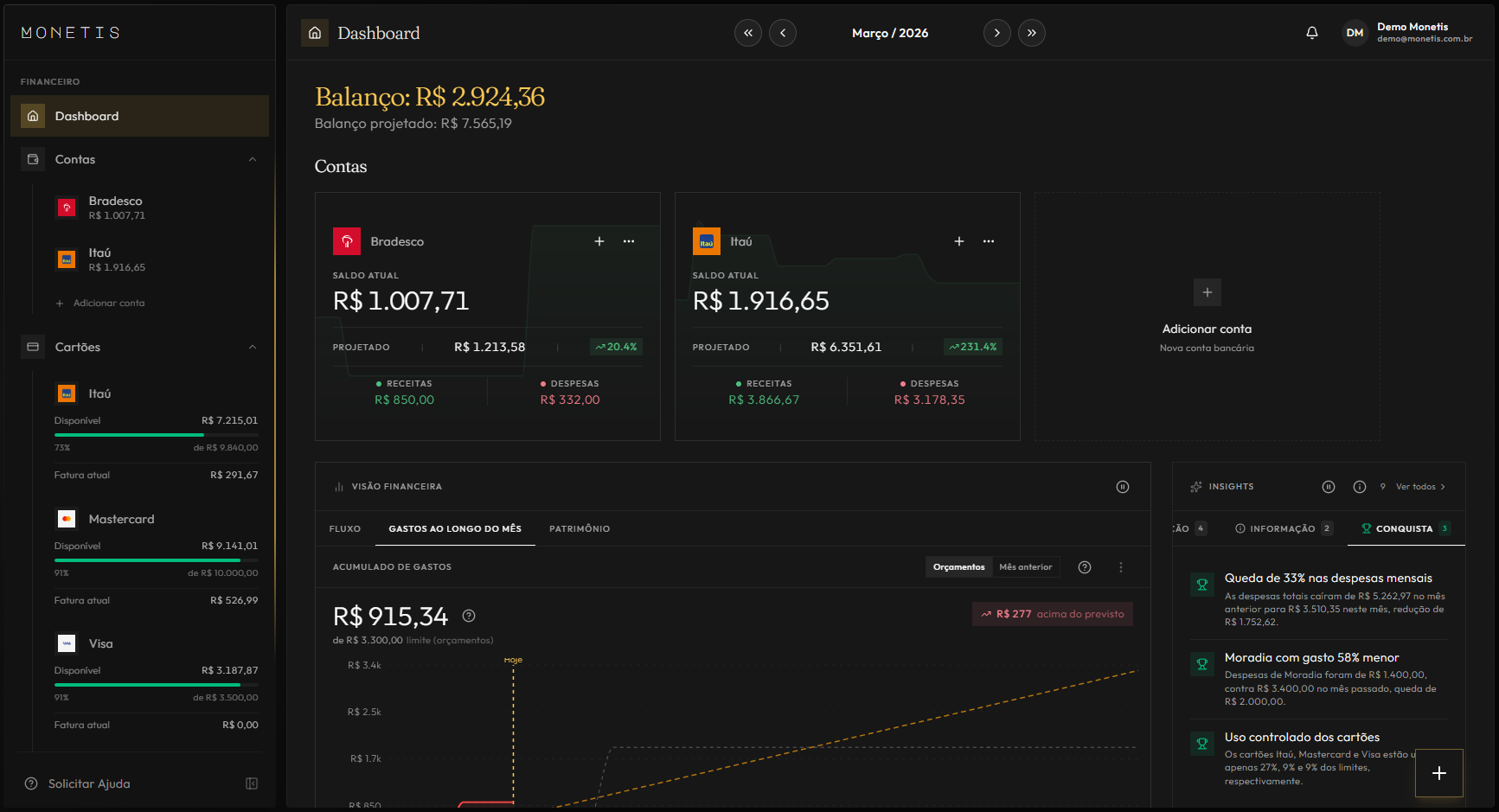Click the help icon beside Mês anterior
The width and height of the screenshot is (1499, 812).
(x=1085, y=567)
